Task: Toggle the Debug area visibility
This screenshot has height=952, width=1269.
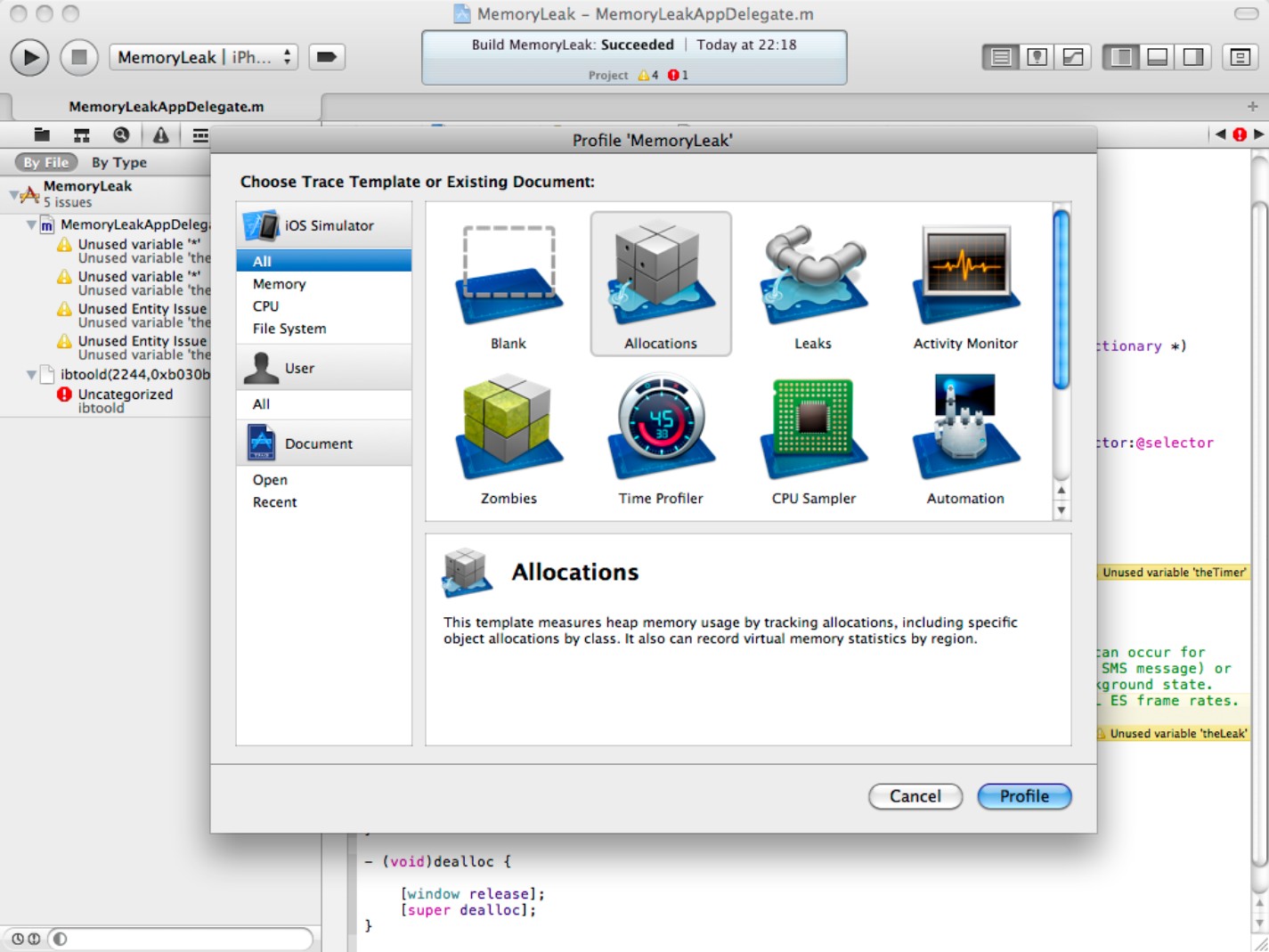Action: coord(1158,57)
